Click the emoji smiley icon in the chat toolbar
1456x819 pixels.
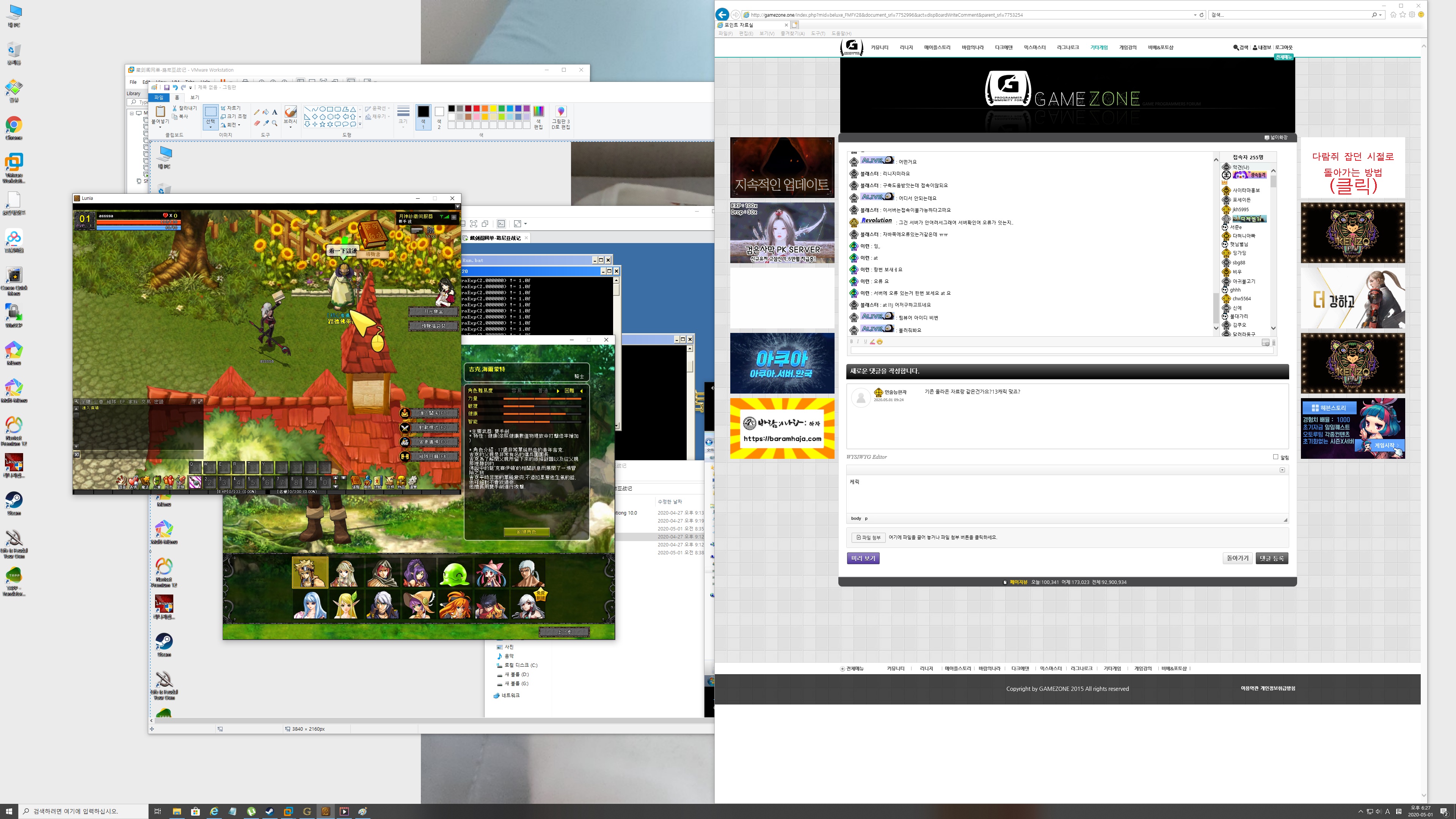pos(880,342)
